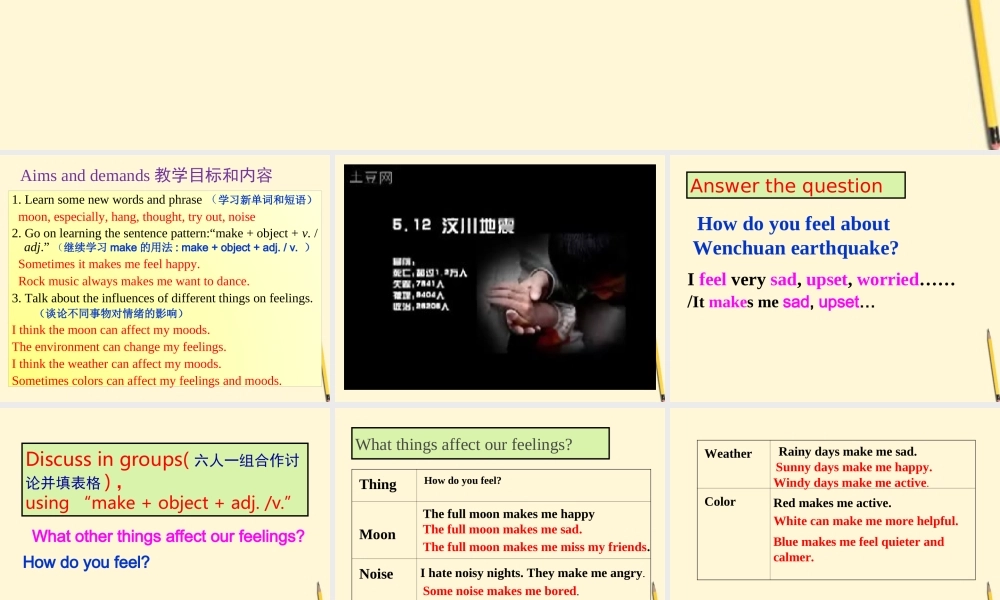Click the line 'I feel very sad, upset, worried……'
The image size is (1000, 600).
(x=821, y=279)
